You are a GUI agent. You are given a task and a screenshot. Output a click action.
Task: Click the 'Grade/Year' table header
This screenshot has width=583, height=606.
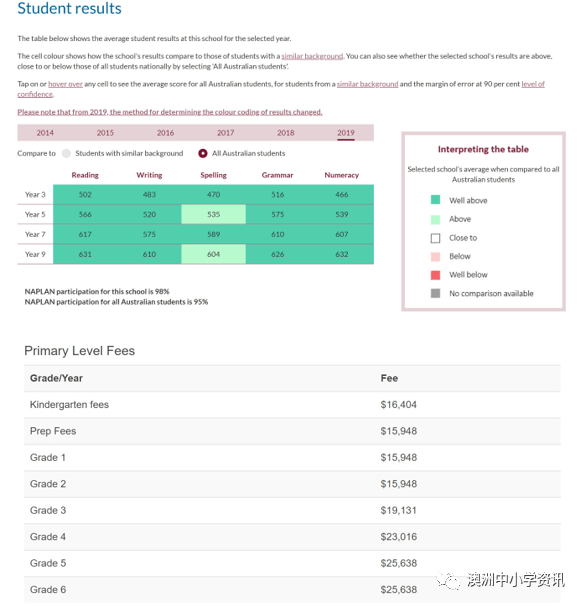(56, 378)
